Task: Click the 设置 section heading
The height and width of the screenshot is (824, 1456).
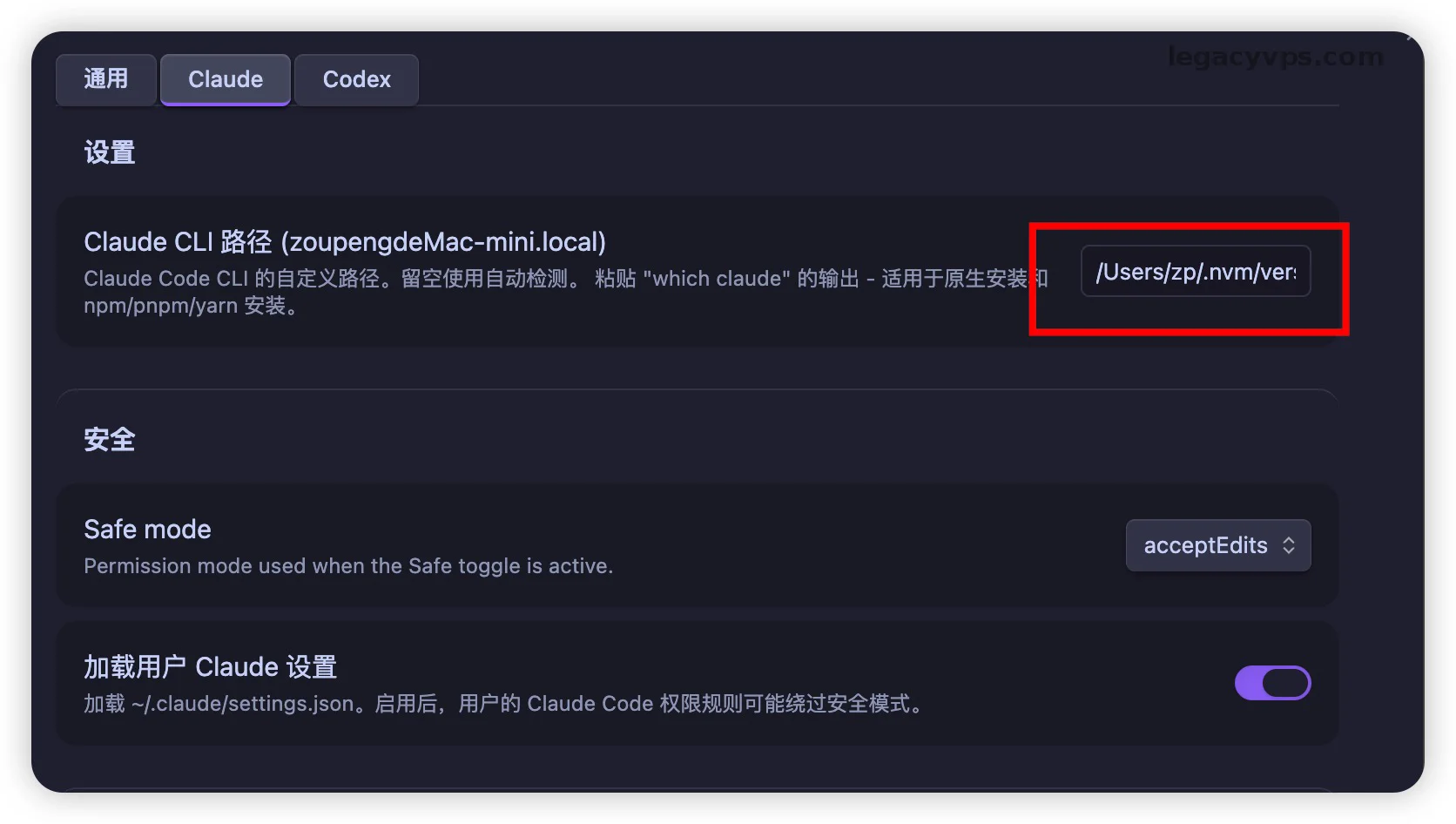Action: [x=109, y=152]
